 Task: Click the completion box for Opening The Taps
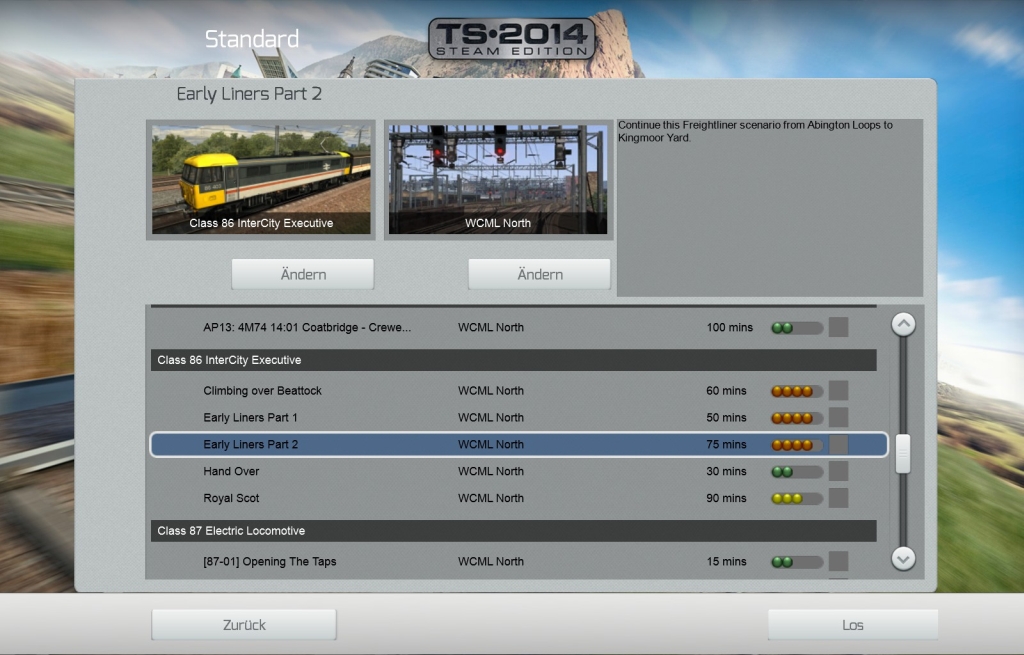click(x=839, y=561)
